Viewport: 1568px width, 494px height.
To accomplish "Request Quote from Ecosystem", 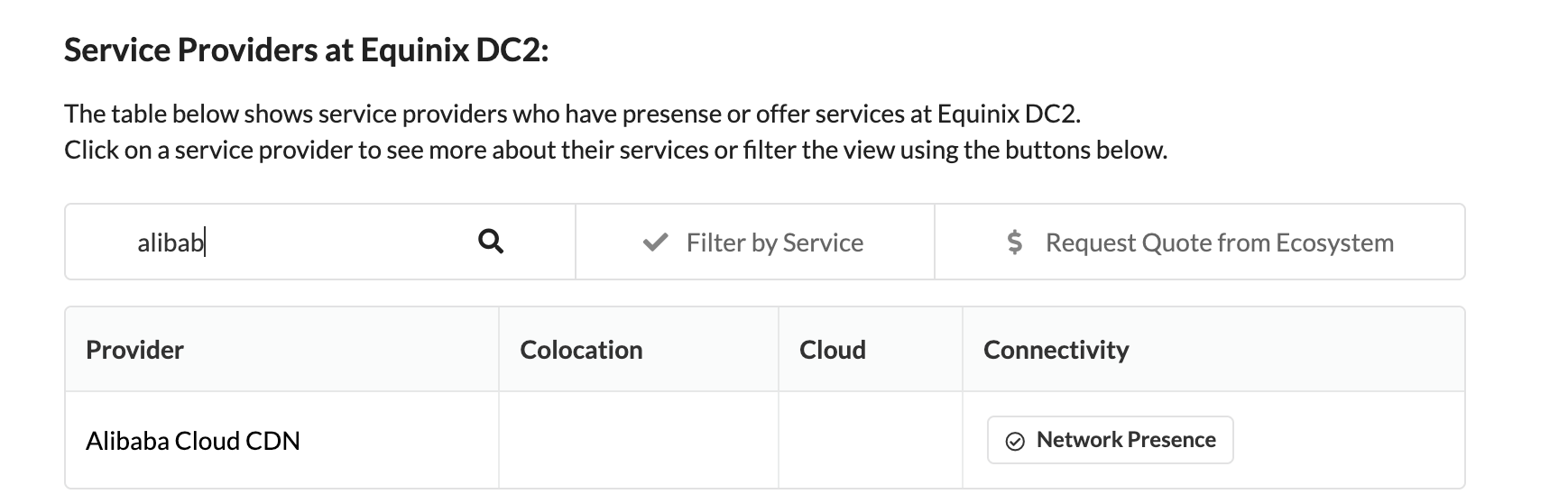I will point(1199,242).
